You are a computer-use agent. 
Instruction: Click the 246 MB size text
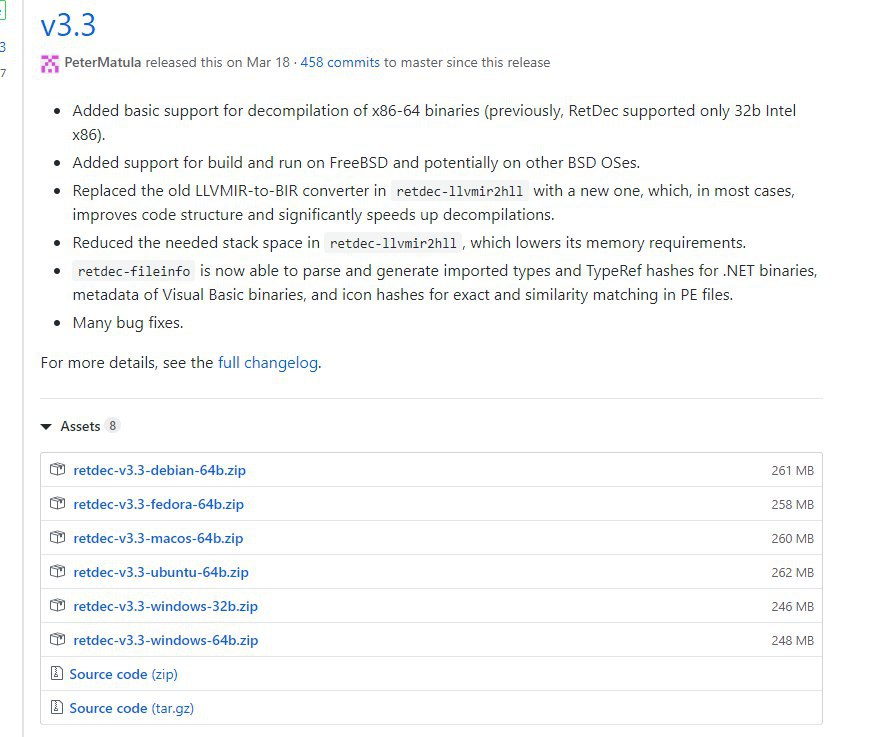[x=792, y=607]
